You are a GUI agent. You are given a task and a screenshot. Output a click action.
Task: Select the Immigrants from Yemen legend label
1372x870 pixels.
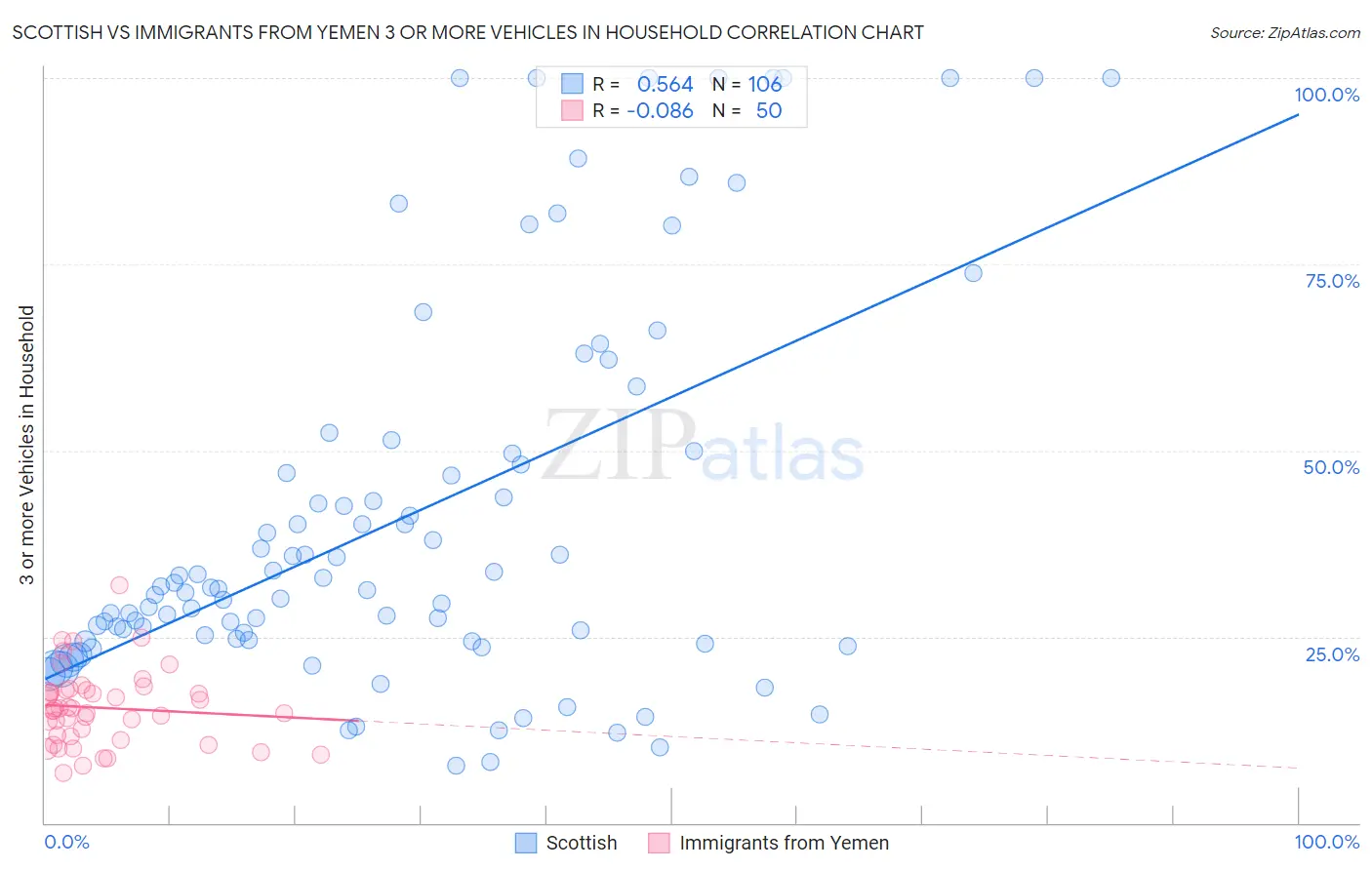pyautogui.click(x=785, y=843)
